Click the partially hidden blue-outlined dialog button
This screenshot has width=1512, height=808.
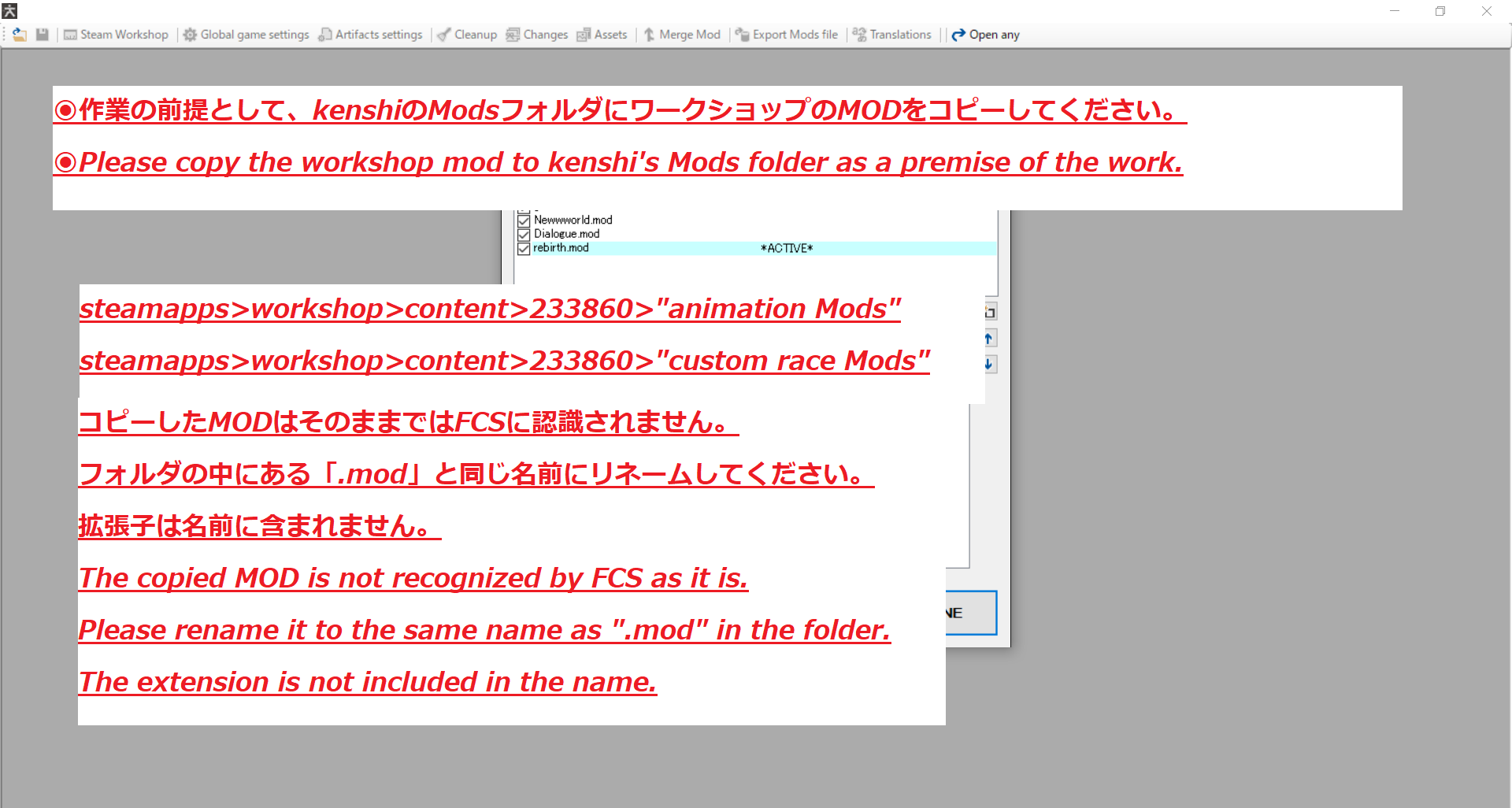pyautogui.click(x=971, y=613)
